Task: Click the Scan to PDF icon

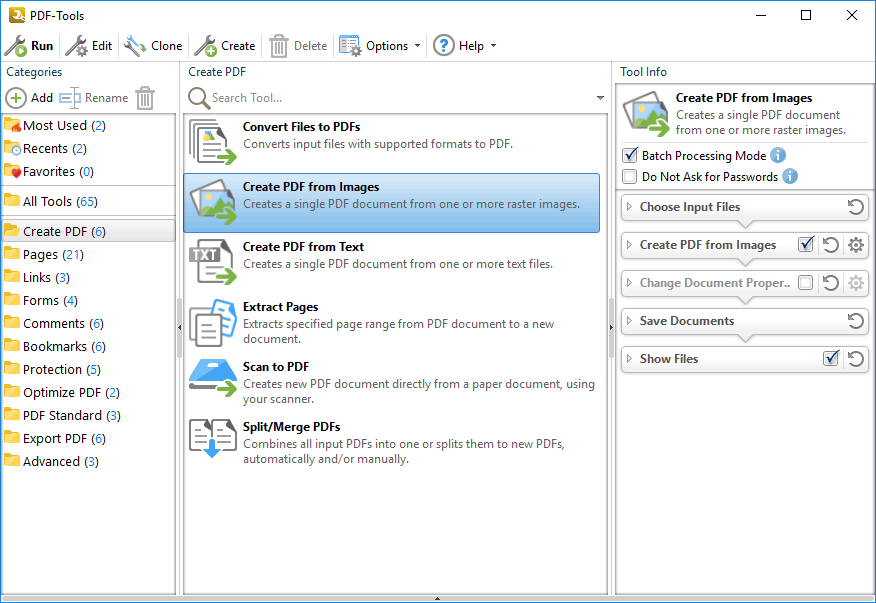Action: [213, 378]
